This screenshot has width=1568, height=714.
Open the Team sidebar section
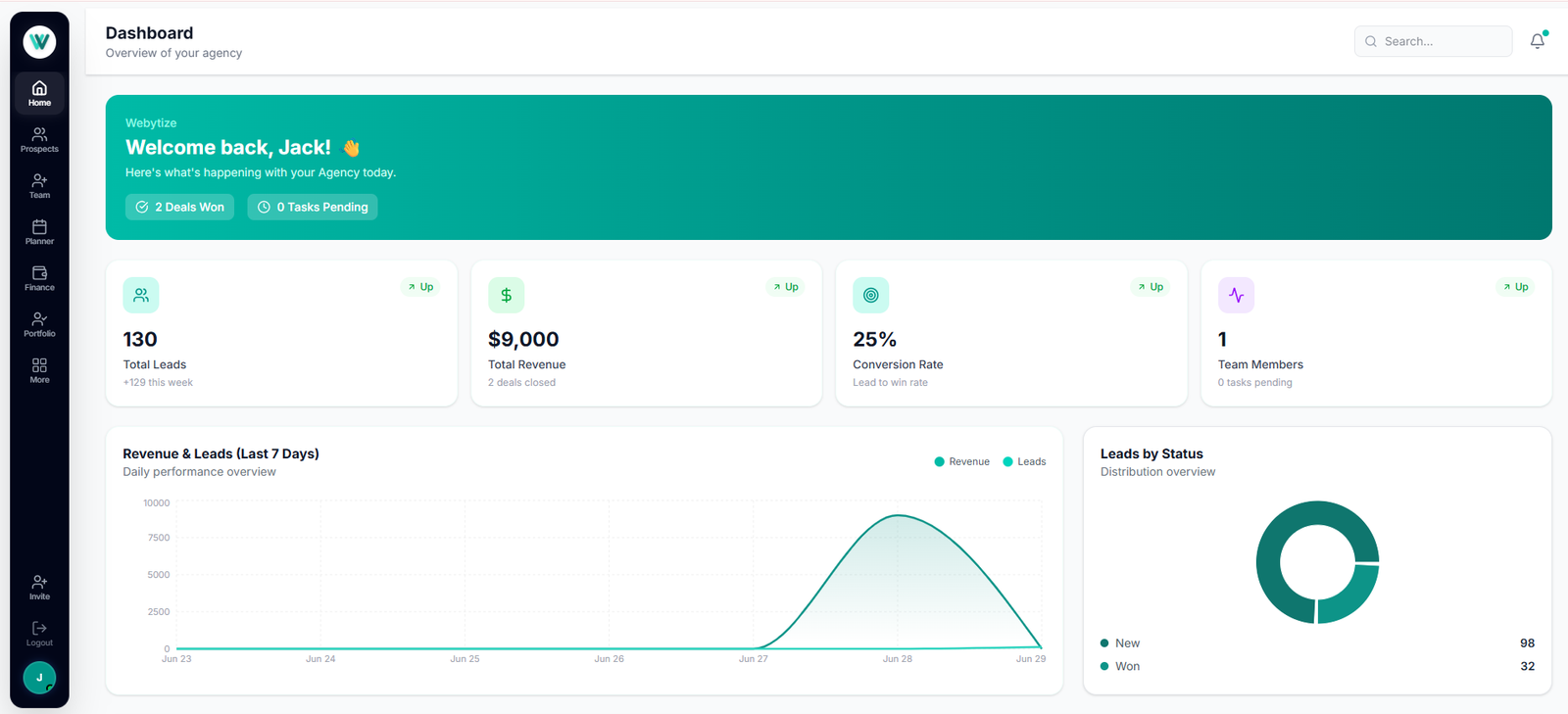39,186
